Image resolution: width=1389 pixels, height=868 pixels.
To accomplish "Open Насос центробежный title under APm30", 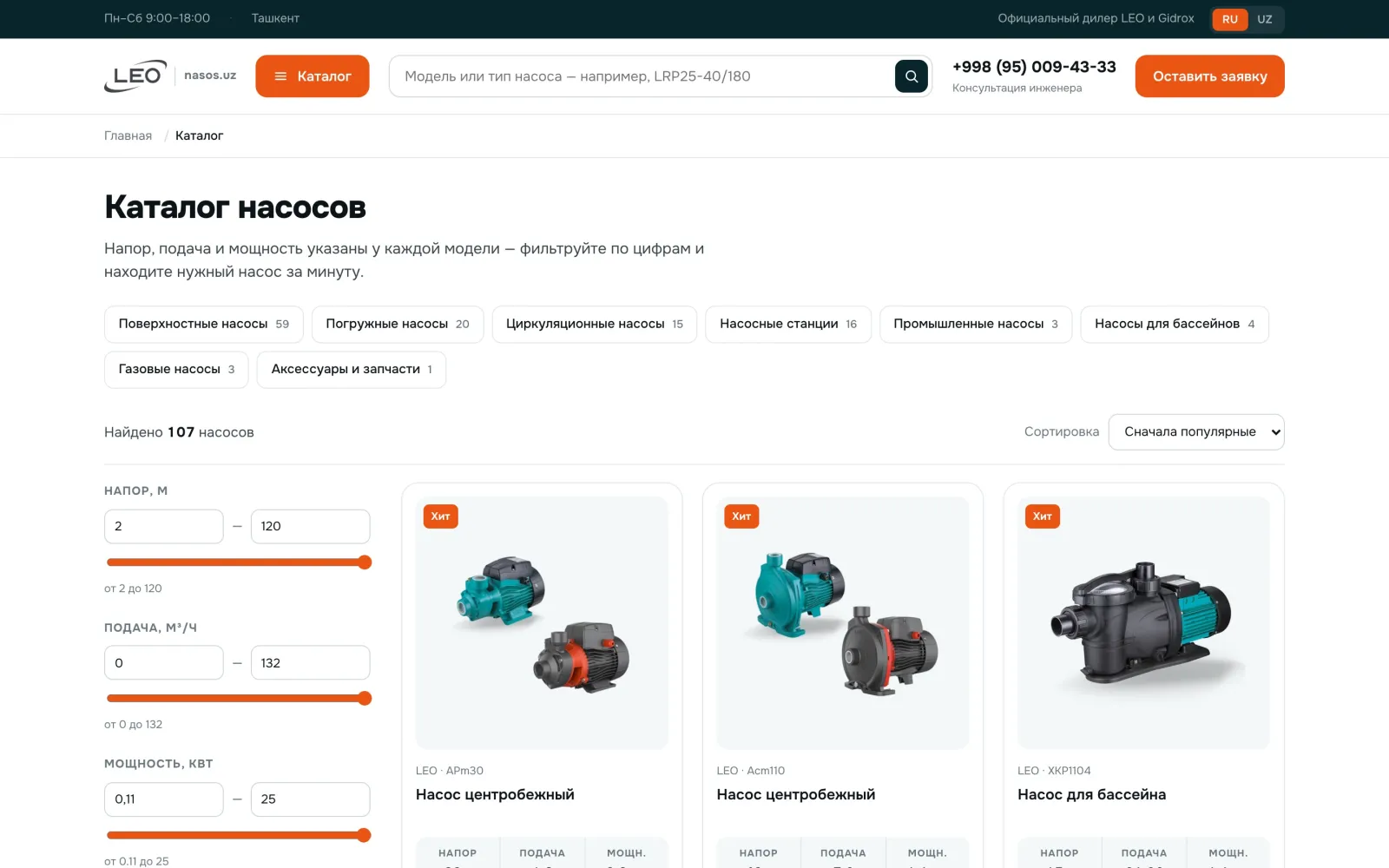I will coord(495,795).
